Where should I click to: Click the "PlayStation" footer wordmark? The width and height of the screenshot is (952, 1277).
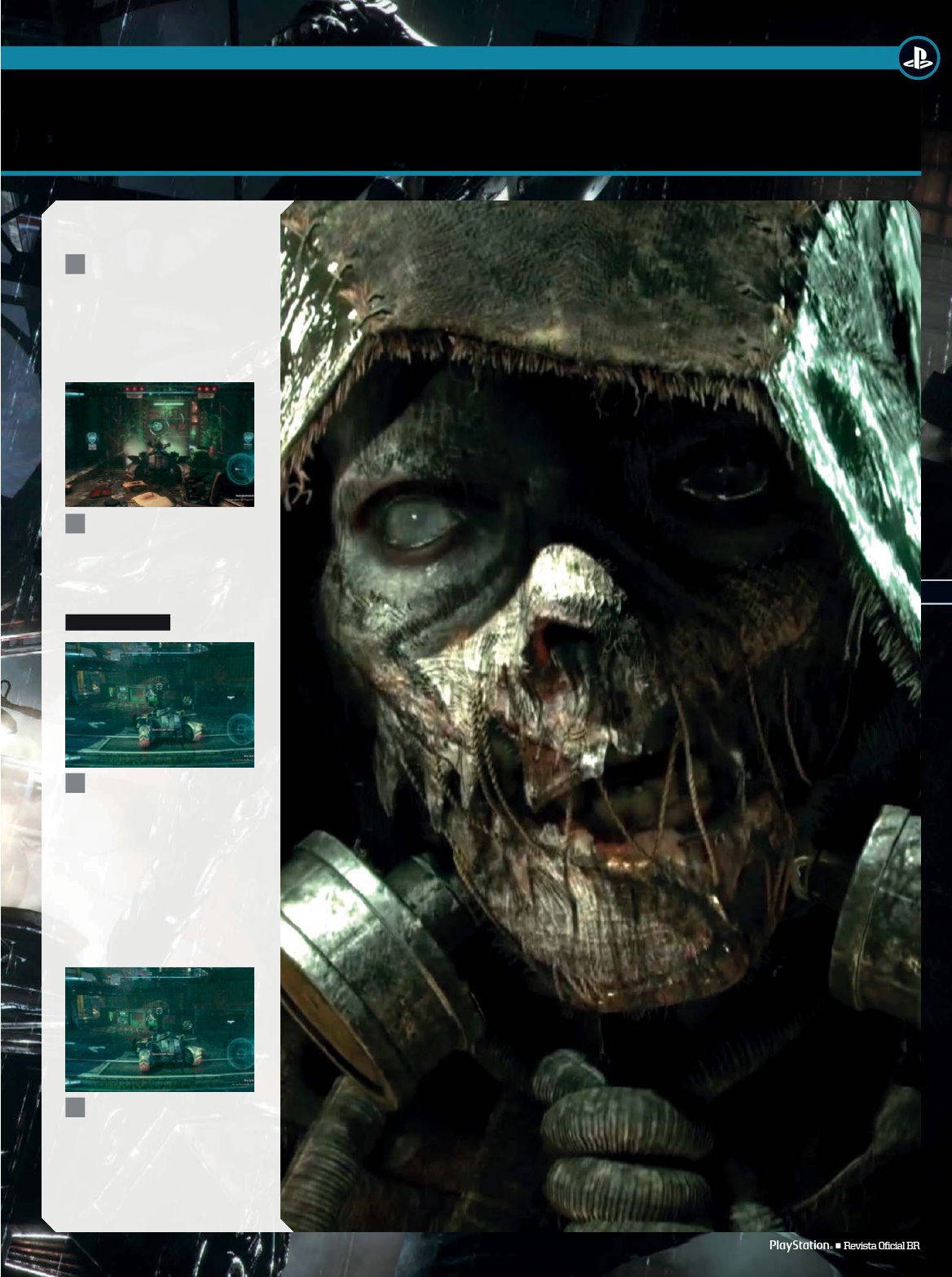tap(799, 1245)
